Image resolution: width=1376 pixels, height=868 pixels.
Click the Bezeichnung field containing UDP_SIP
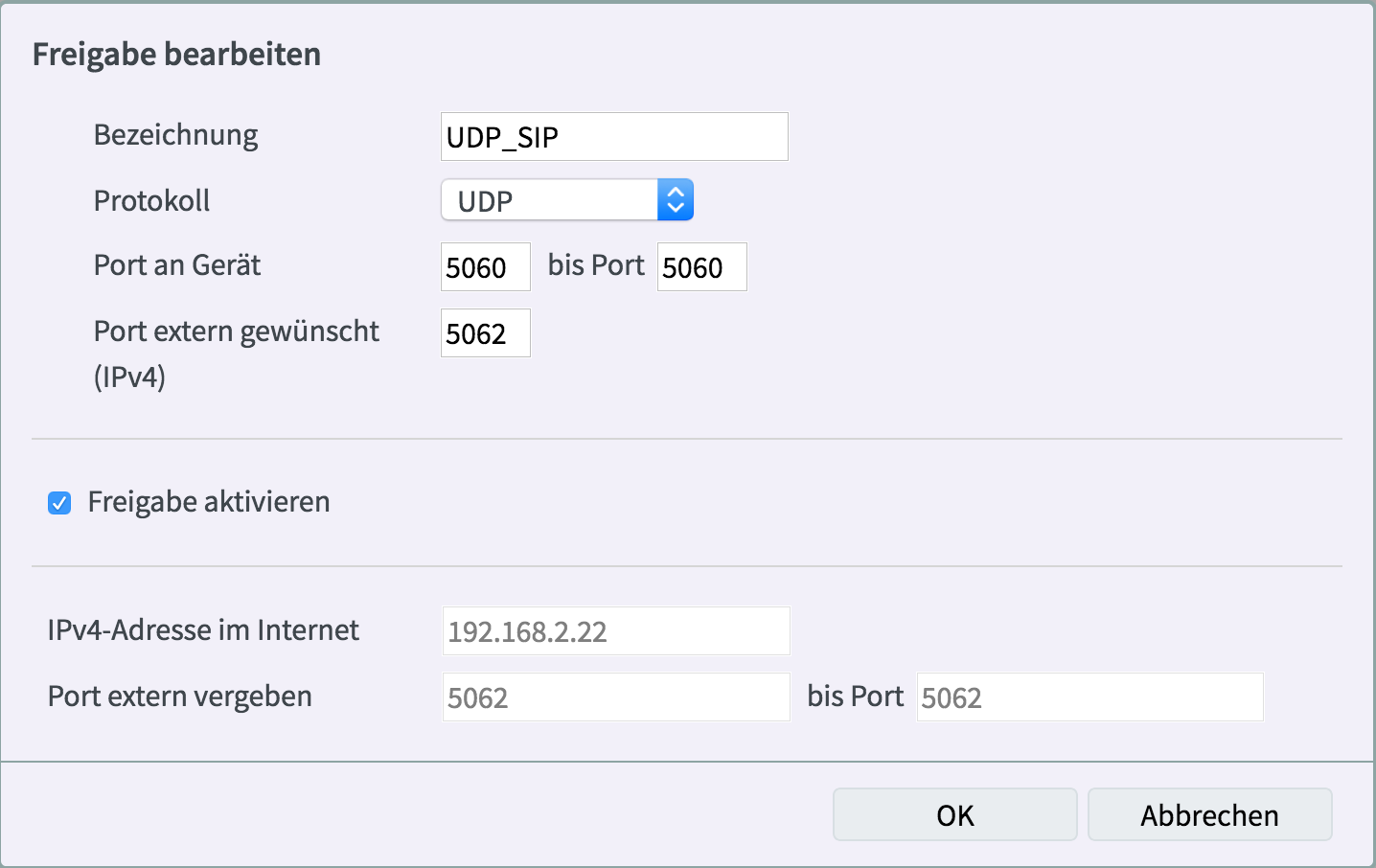click(613, 137)
